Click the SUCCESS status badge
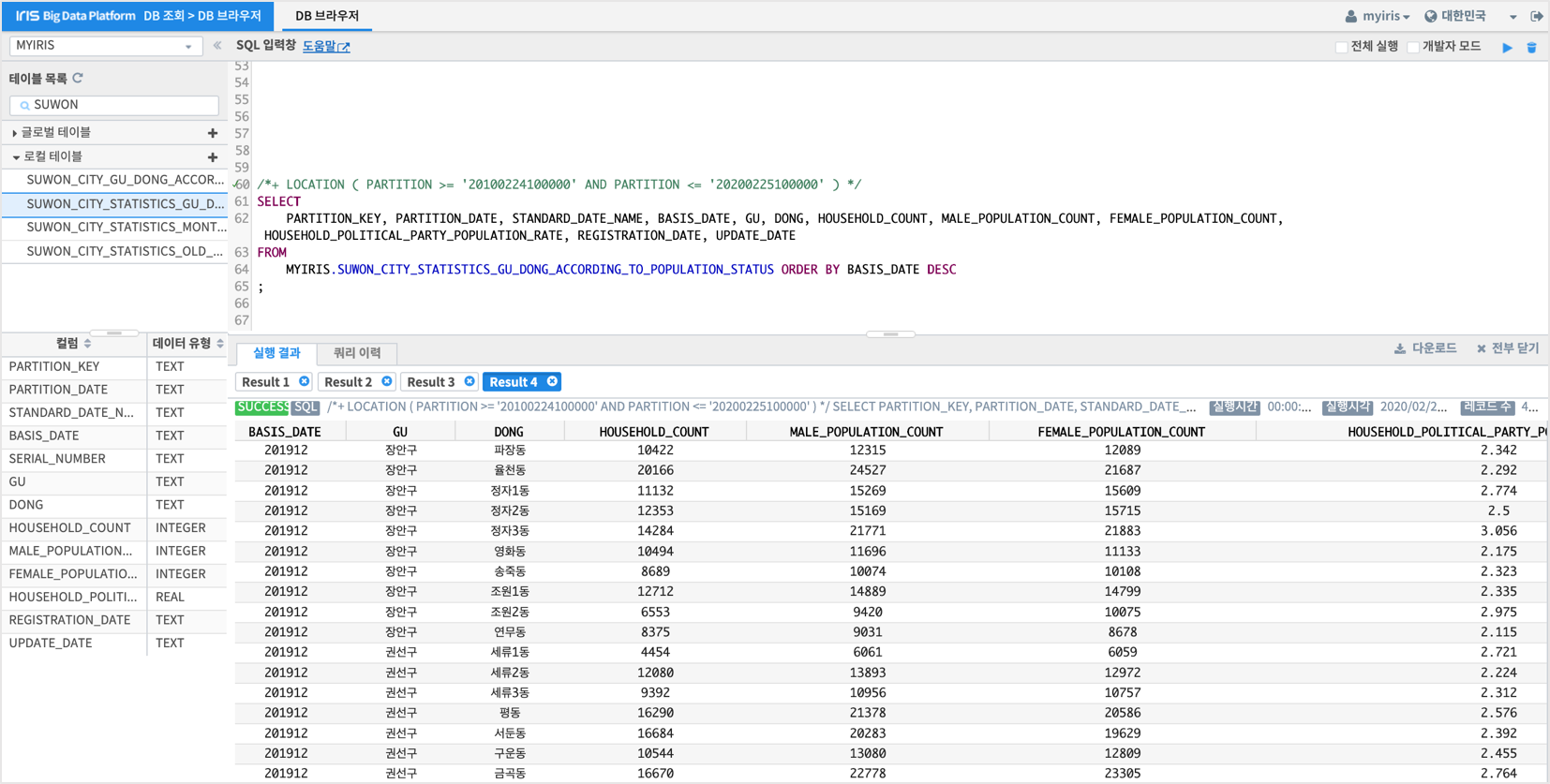The height and width of the screenshot is (784, 1550). tap(261, 407)
